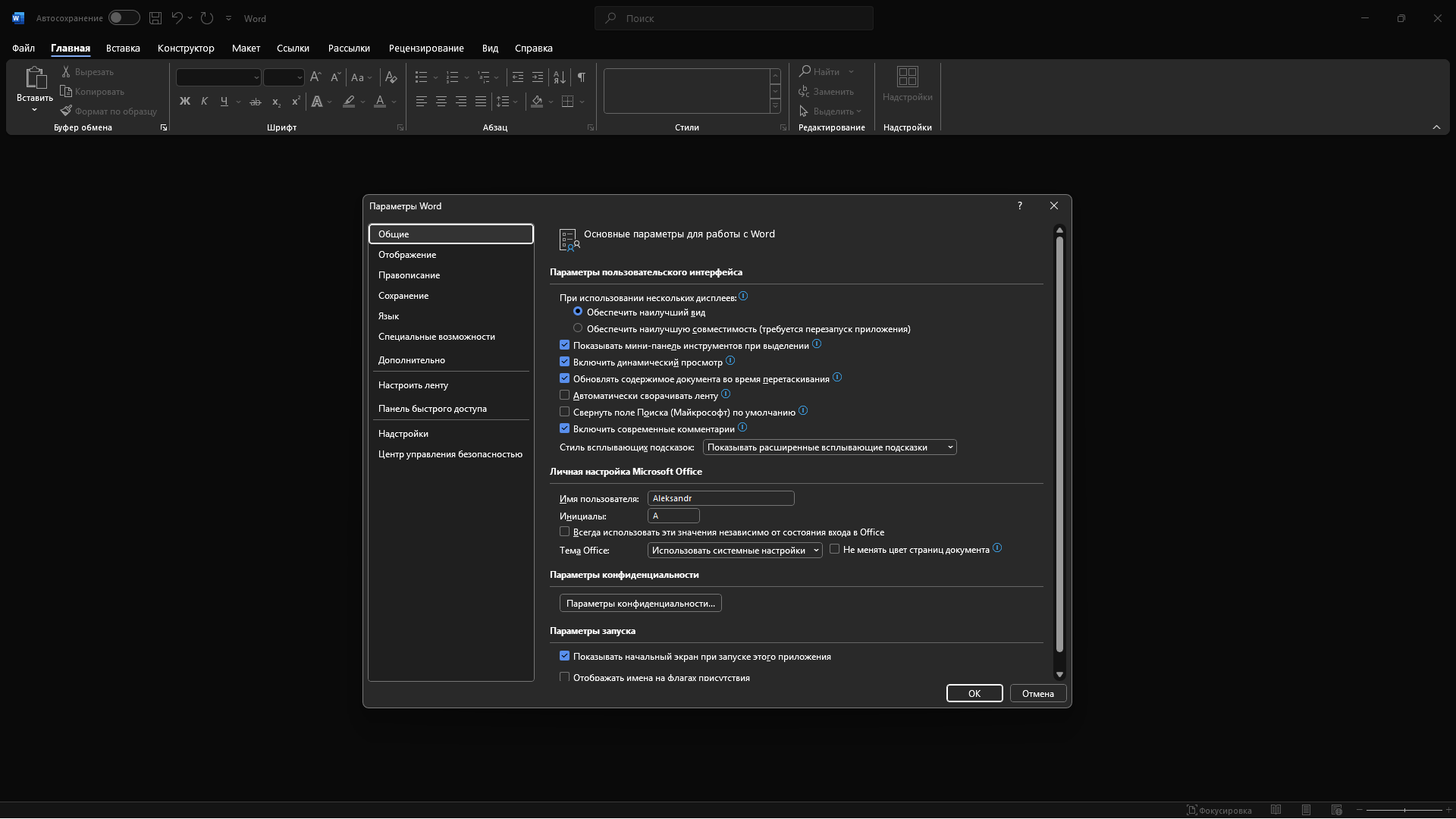This screenshot has width=1456, height=819.
Task: Enable automatically collapse the ribbon checkbox
Action: [564, 395]
